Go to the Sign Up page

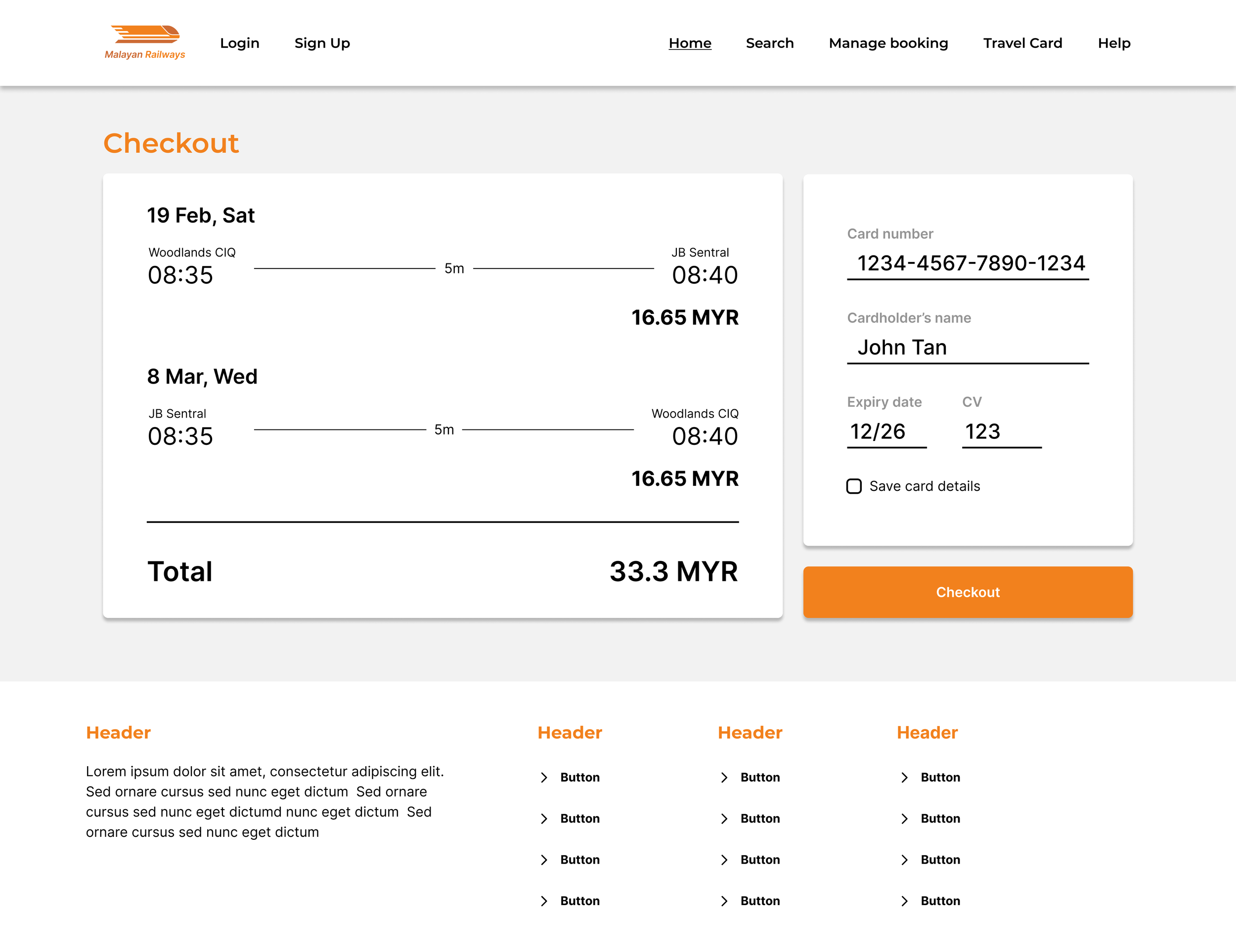coord(322,43)
